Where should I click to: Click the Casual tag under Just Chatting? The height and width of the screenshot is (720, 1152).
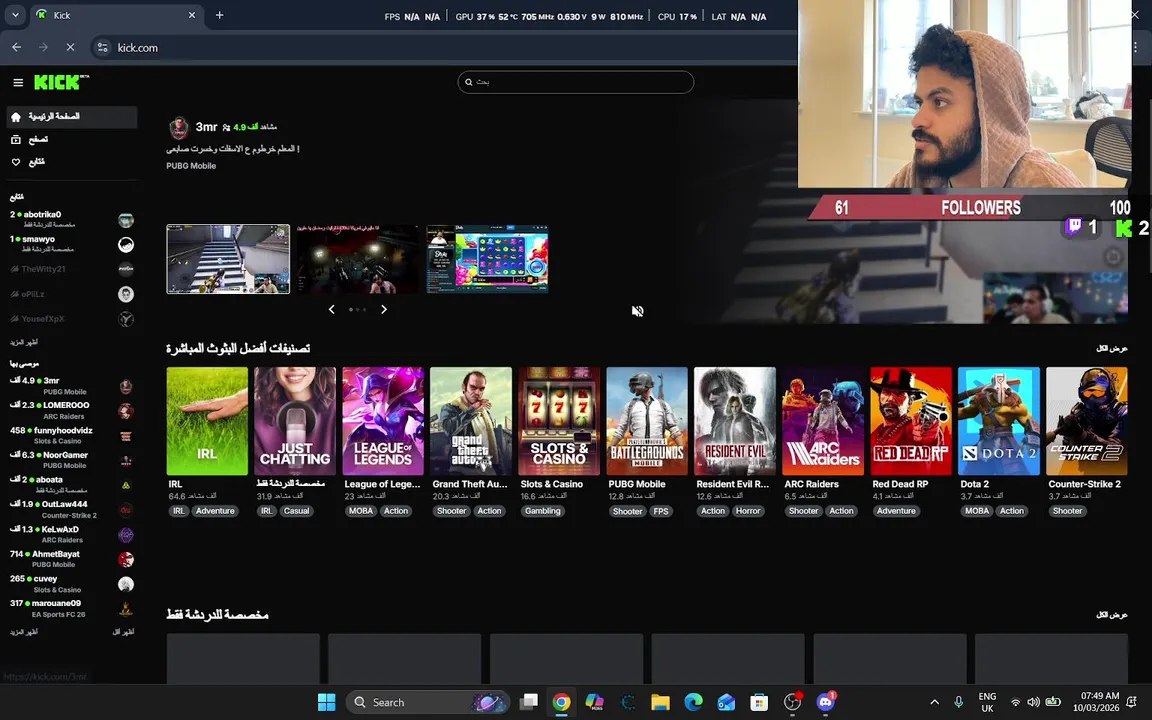297,511
